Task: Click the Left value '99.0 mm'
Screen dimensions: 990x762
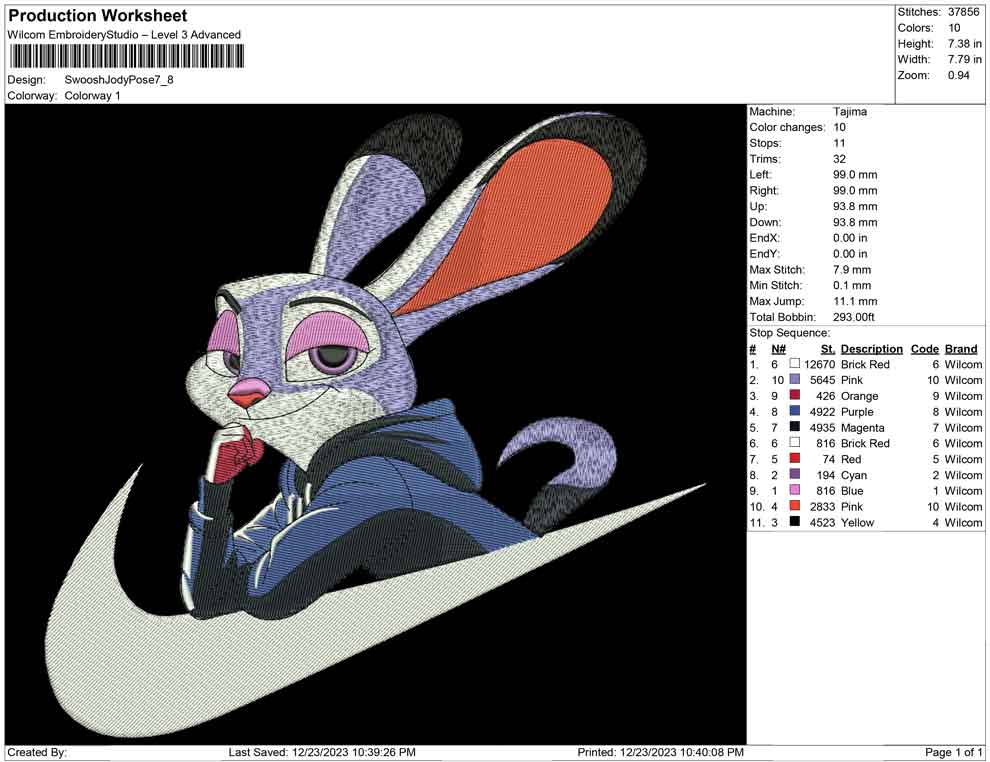Action: [855, 175]
